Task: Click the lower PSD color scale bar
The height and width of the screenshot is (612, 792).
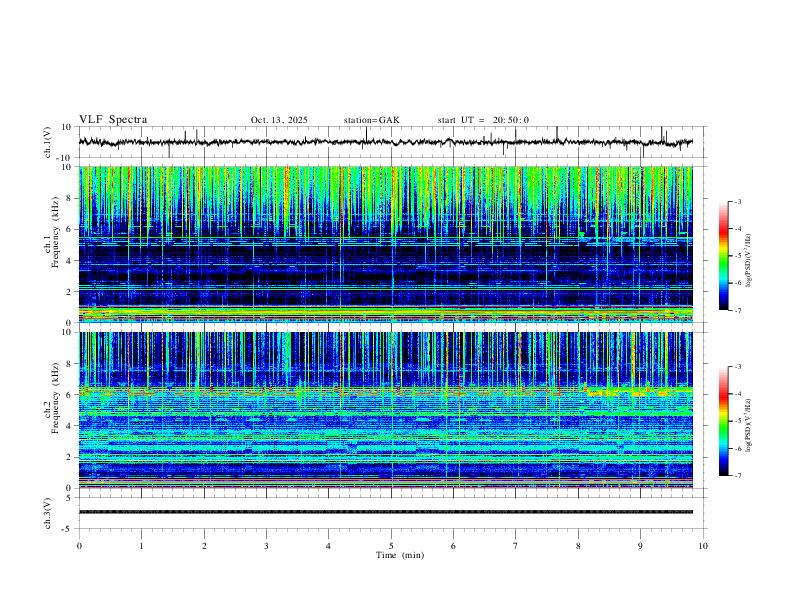Action: (724, 421)
